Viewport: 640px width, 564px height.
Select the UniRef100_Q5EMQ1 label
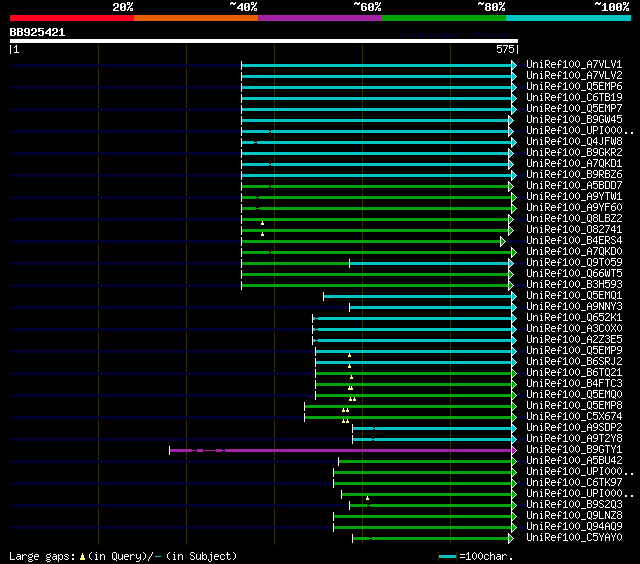[574, 296]
